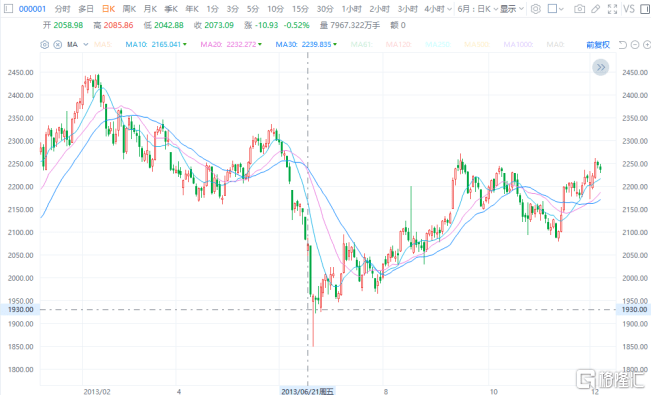Open chart settings gear in top toolbar

coord(536,9)
